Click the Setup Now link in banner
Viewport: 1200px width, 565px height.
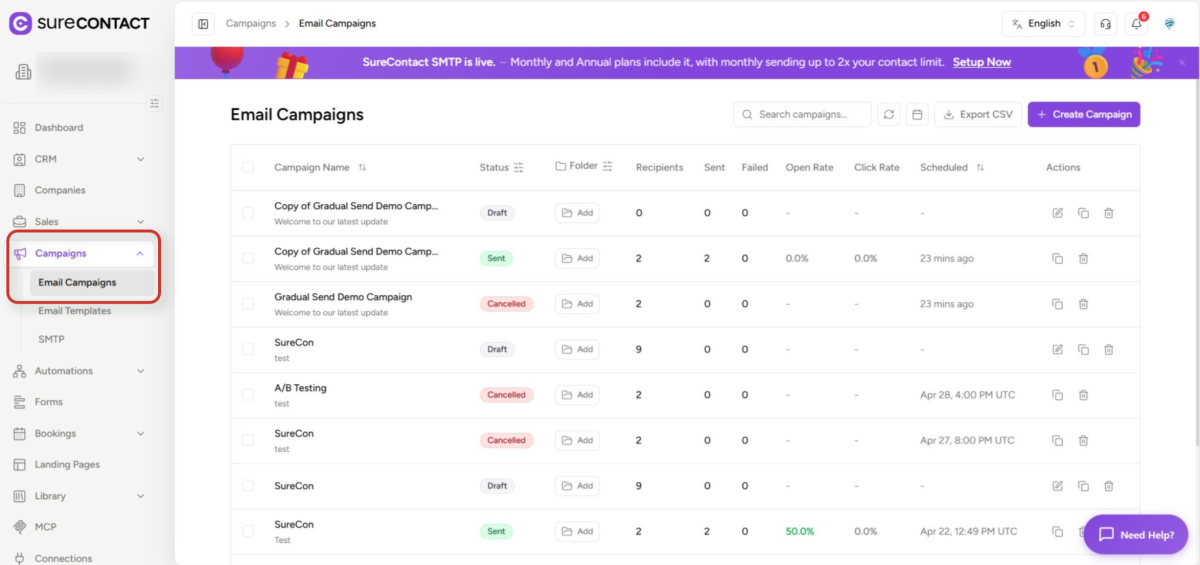981,62
